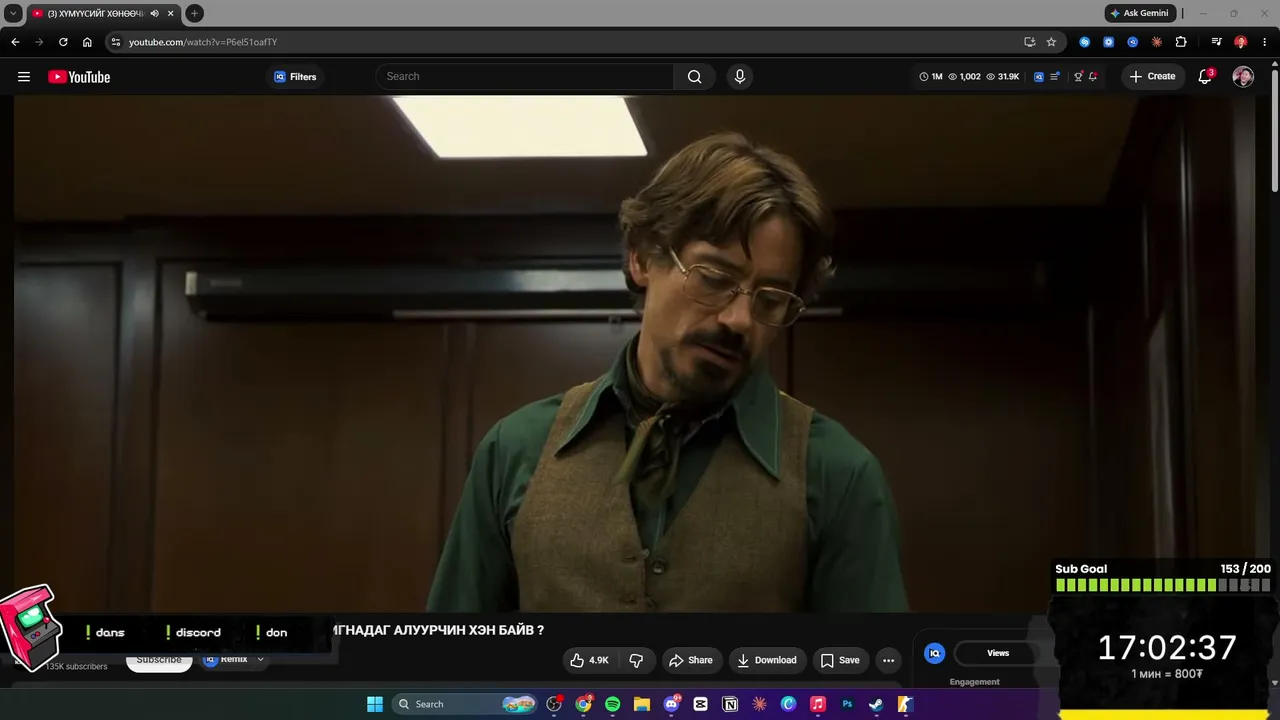The width and height of the screenshot is (1280, 720).
Task: Open the Chrome three-dot menu
Action: [x=1265, y=42]
